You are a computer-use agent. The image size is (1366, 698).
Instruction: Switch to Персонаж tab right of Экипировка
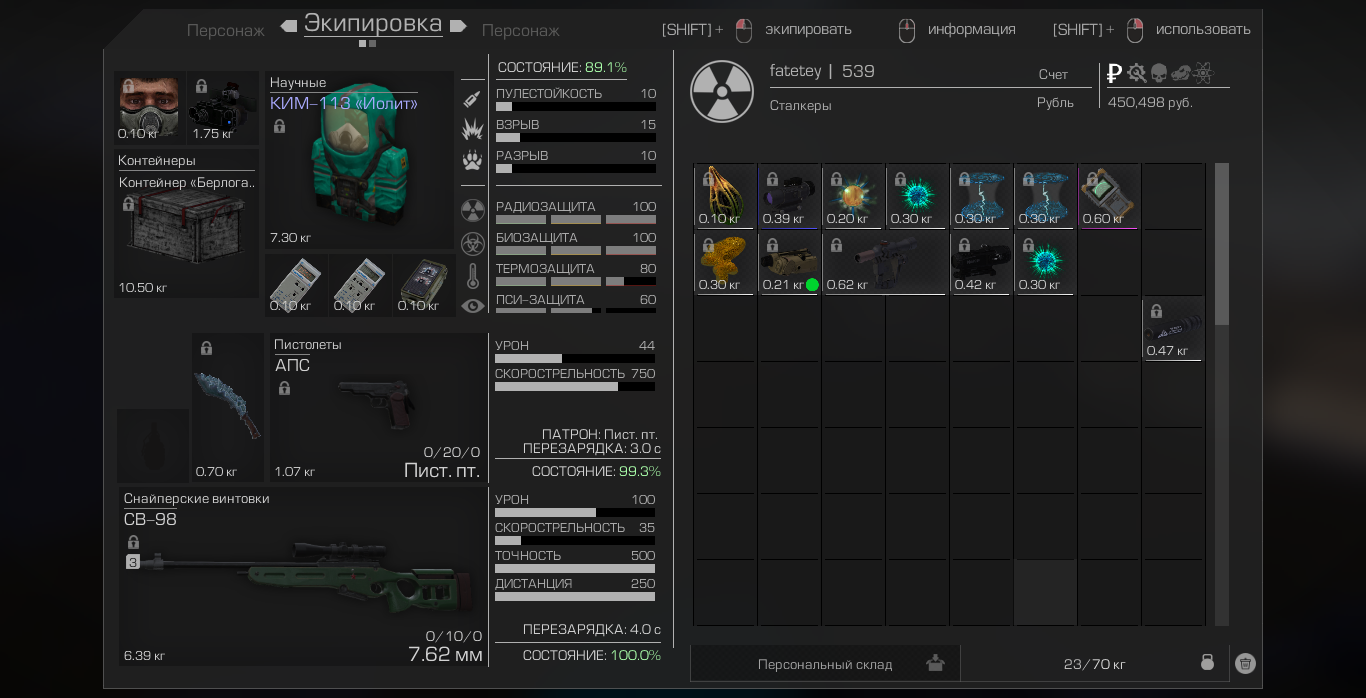pyautogui.click(x=521, y=30)
